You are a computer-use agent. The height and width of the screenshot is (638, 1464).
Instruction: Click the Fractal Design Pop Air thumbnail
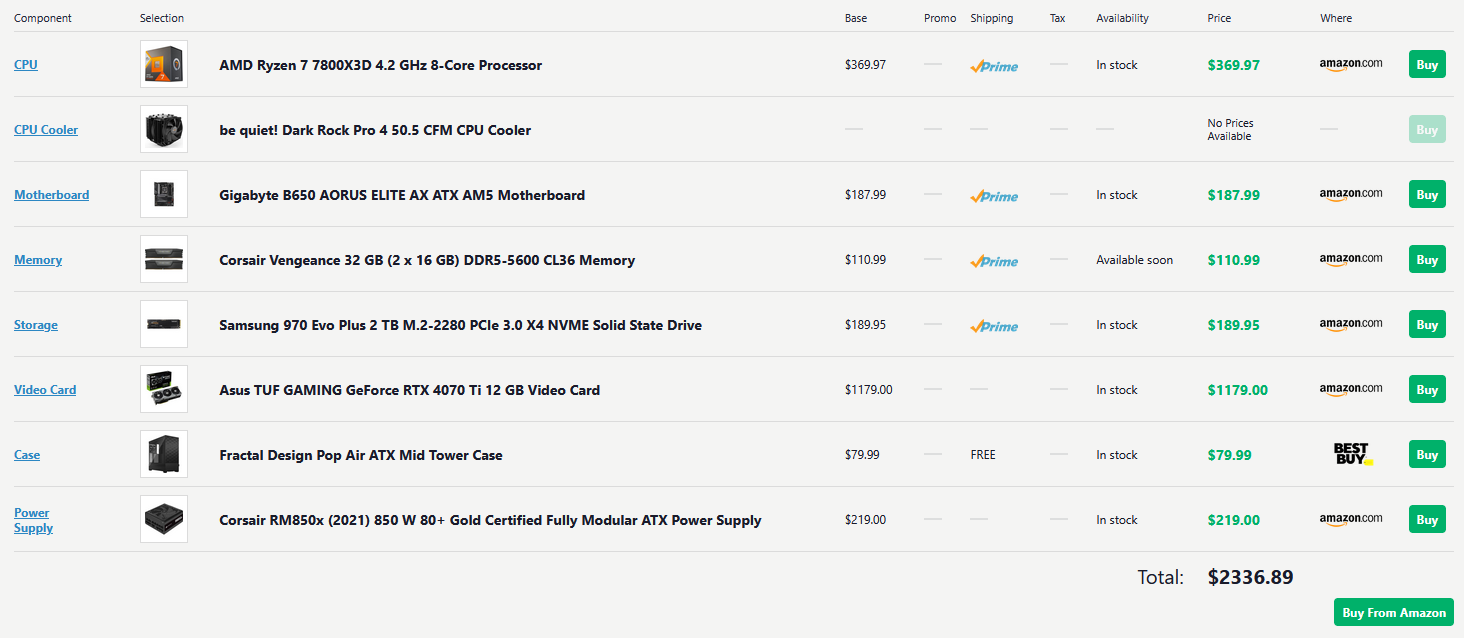coord(164,454)
